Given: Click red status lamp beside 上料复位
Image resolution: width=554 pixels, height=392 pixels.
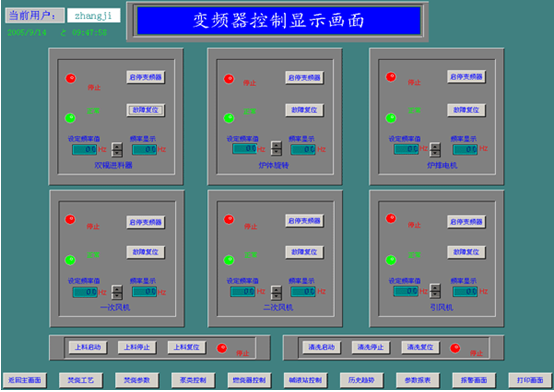Looking at the screenshot, I should click(222, 348).
